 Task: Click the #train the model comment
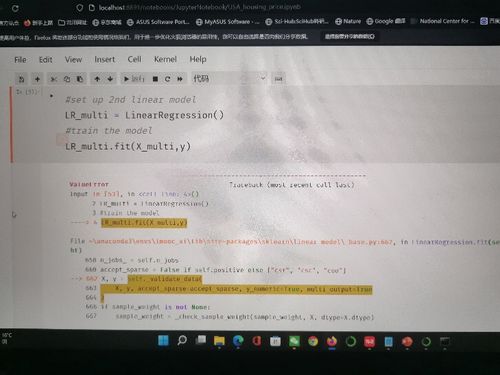pyautogui.click(x=109, y=131)
